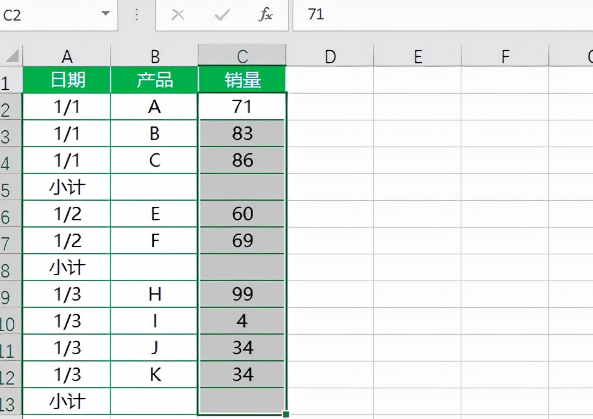
Task: Select cell with value 99
Action: 242,294
